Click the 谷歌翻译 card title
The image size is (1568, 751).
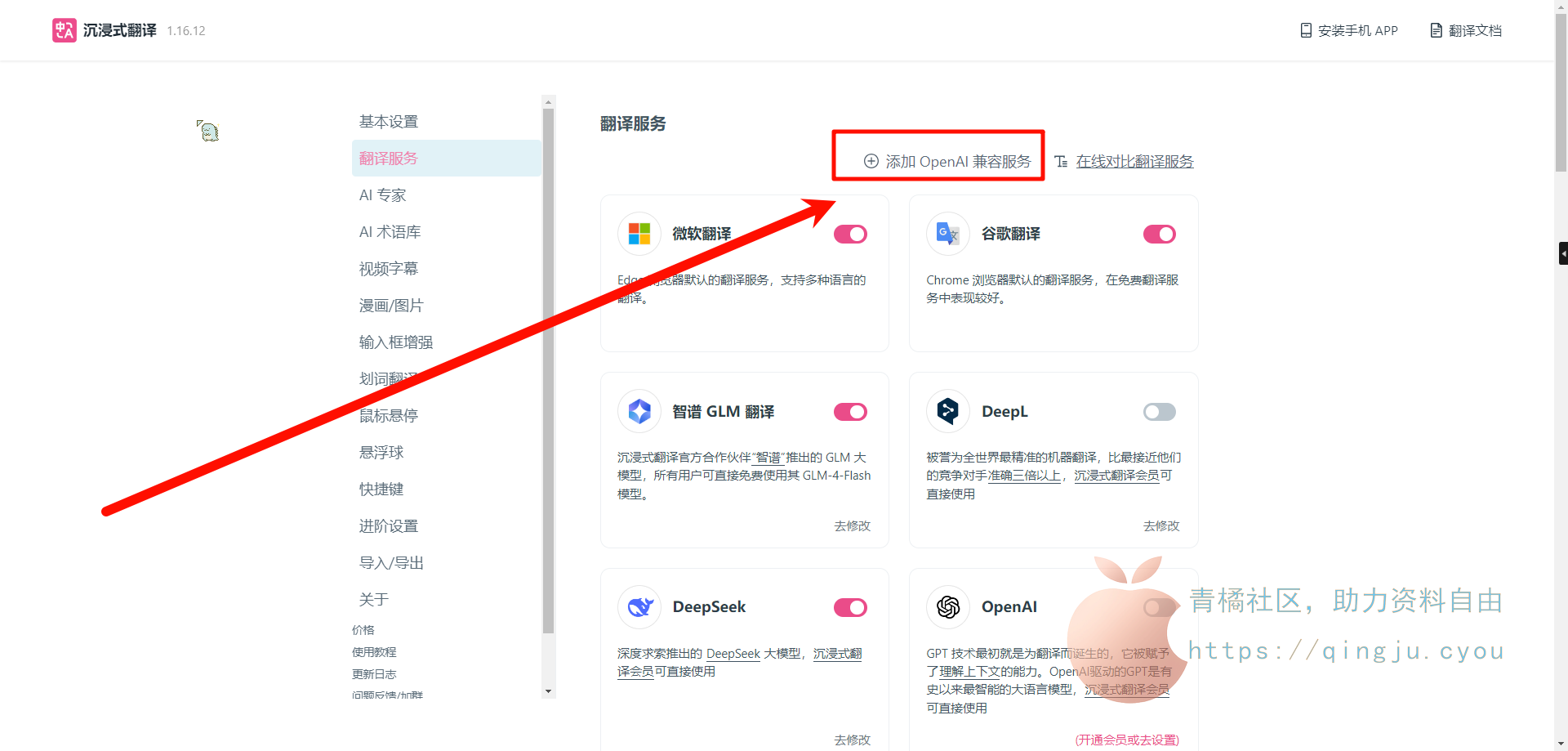click(1011, 234)
